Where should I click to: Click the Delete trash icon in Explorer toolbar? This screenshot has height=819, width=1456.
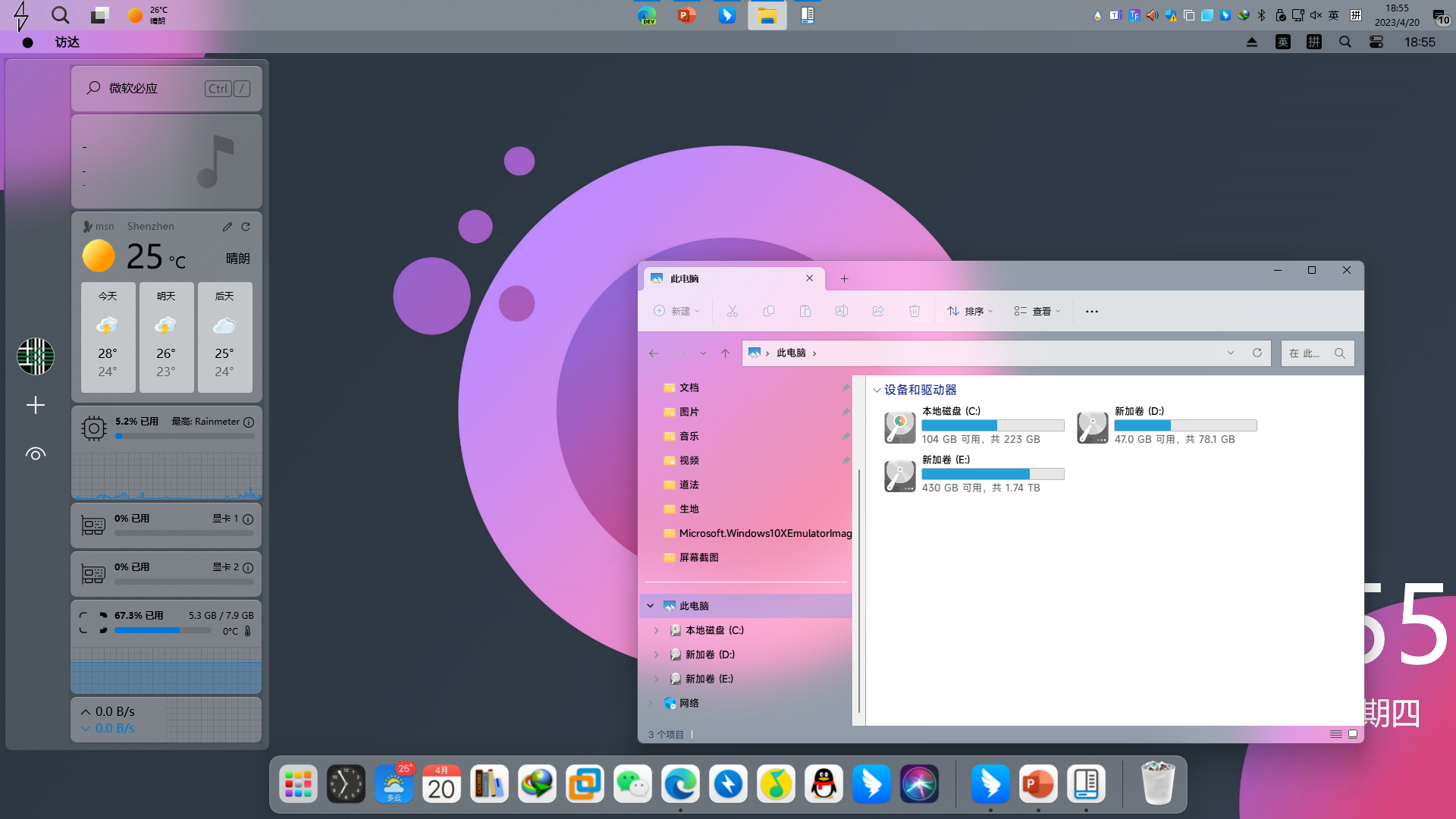pos(914,311)
